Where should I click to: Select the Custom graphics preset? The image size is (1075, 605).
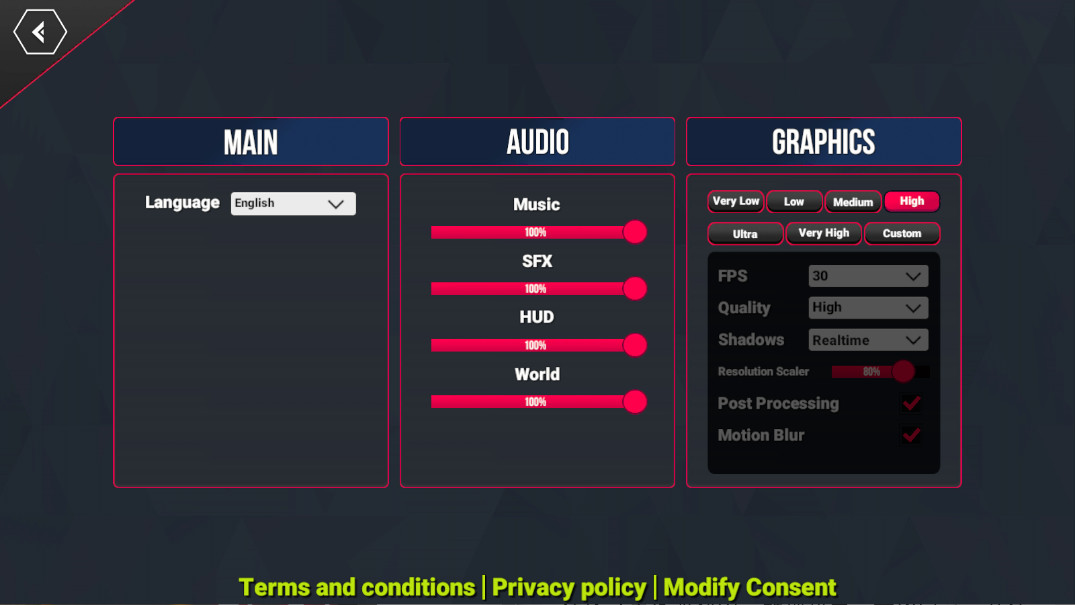click(902, 234)
